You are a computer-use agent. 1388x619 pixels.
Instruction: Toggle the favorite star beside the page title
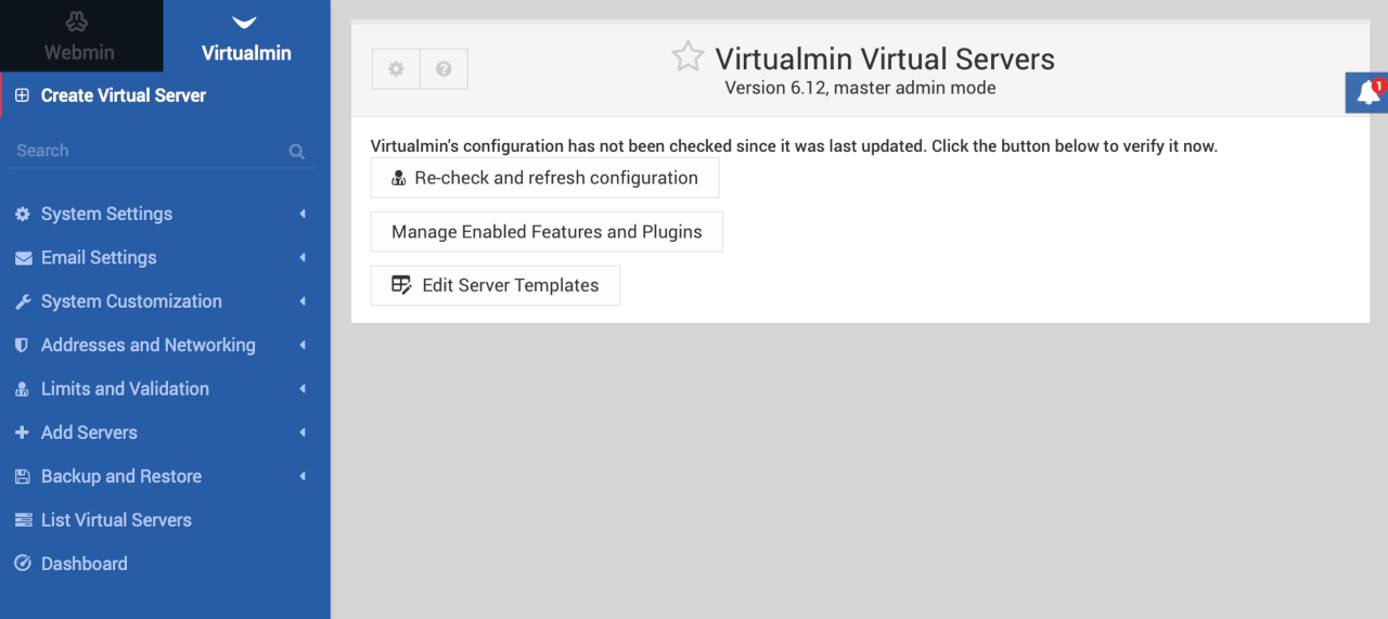[x=688, y=58]
